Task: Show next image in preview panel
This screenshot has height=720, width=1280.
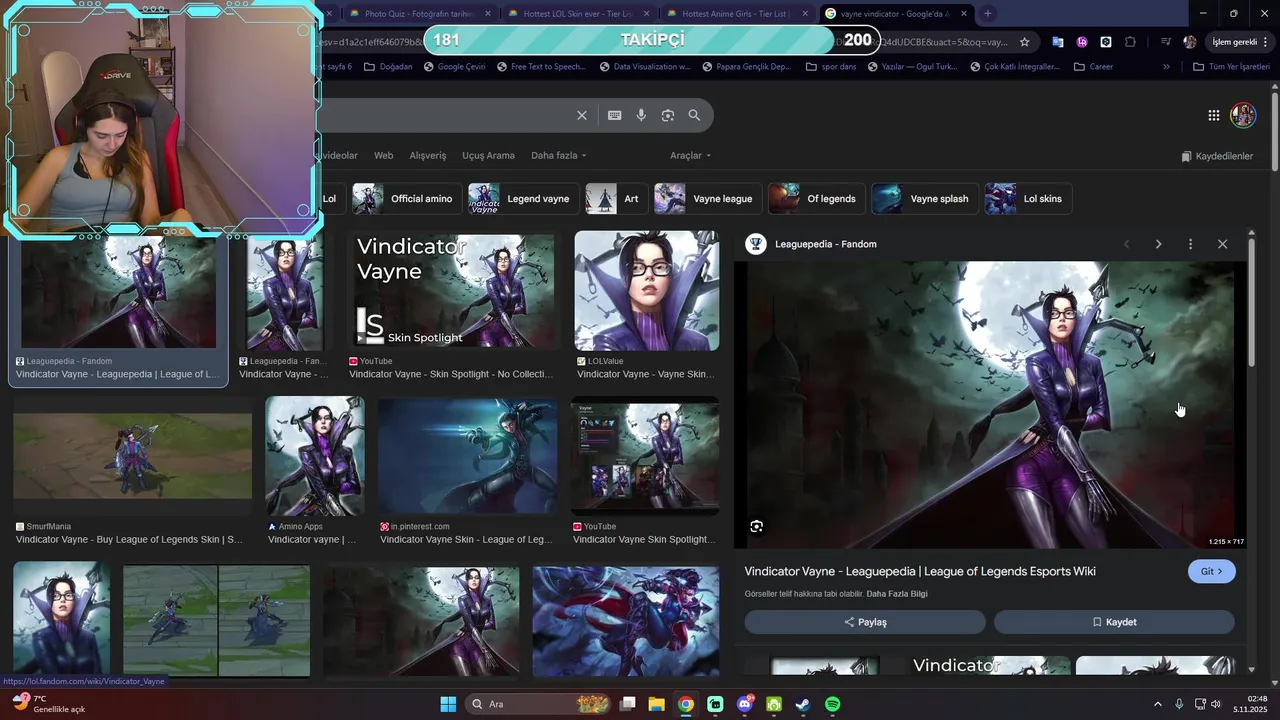Action: (x=1158, y=244)
